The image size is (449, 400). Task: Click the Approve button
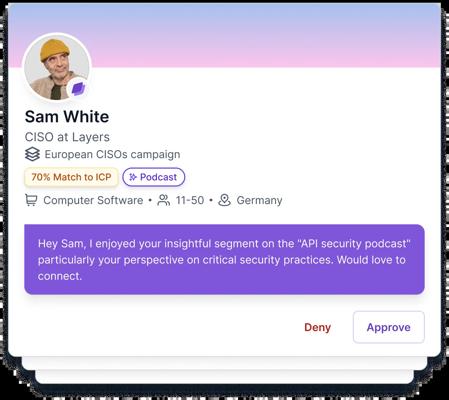[389, 327]
